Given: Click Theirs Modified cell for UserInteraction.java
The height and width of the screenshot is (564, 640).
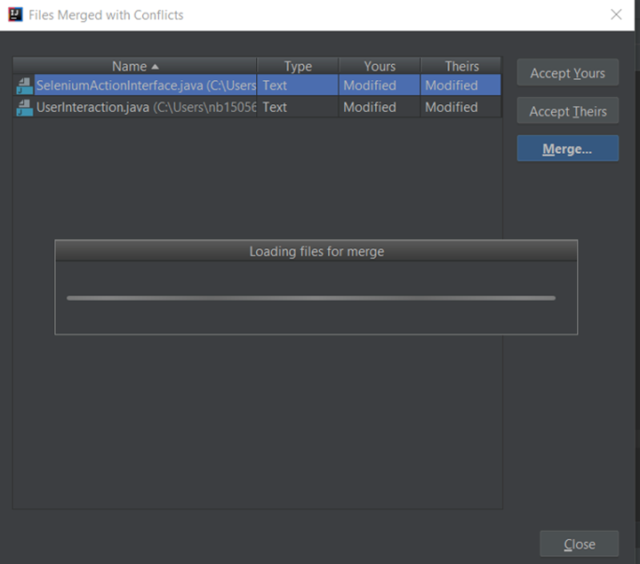Looking at the screenshot, I should (x=461, y=107).
